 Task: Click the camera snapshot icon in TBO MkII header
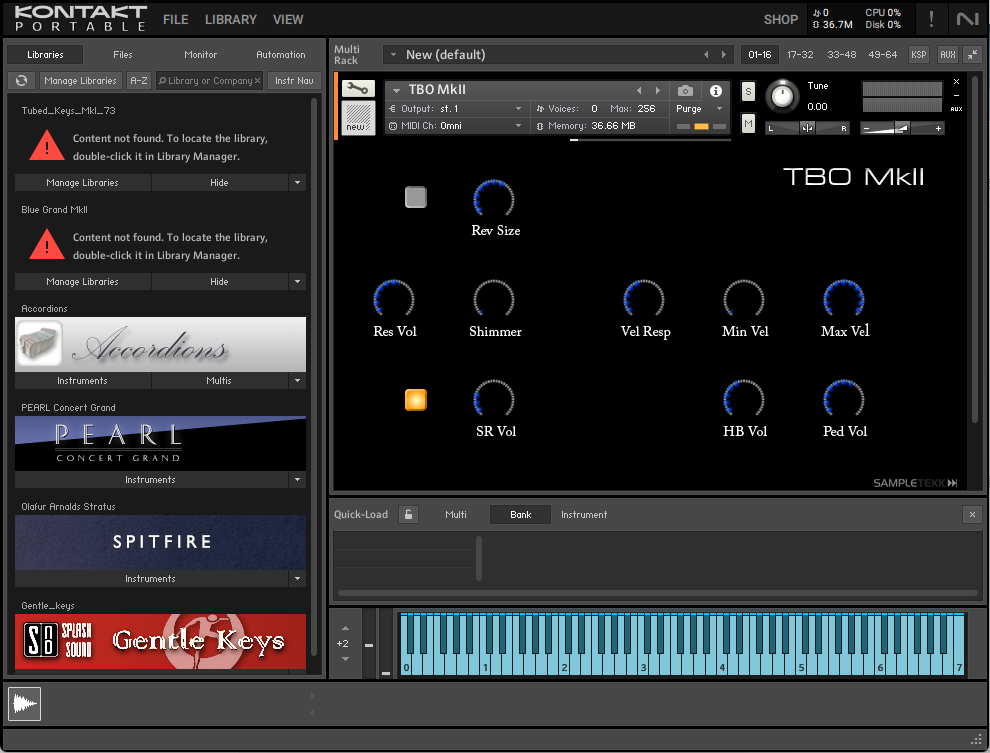(684, 89)
